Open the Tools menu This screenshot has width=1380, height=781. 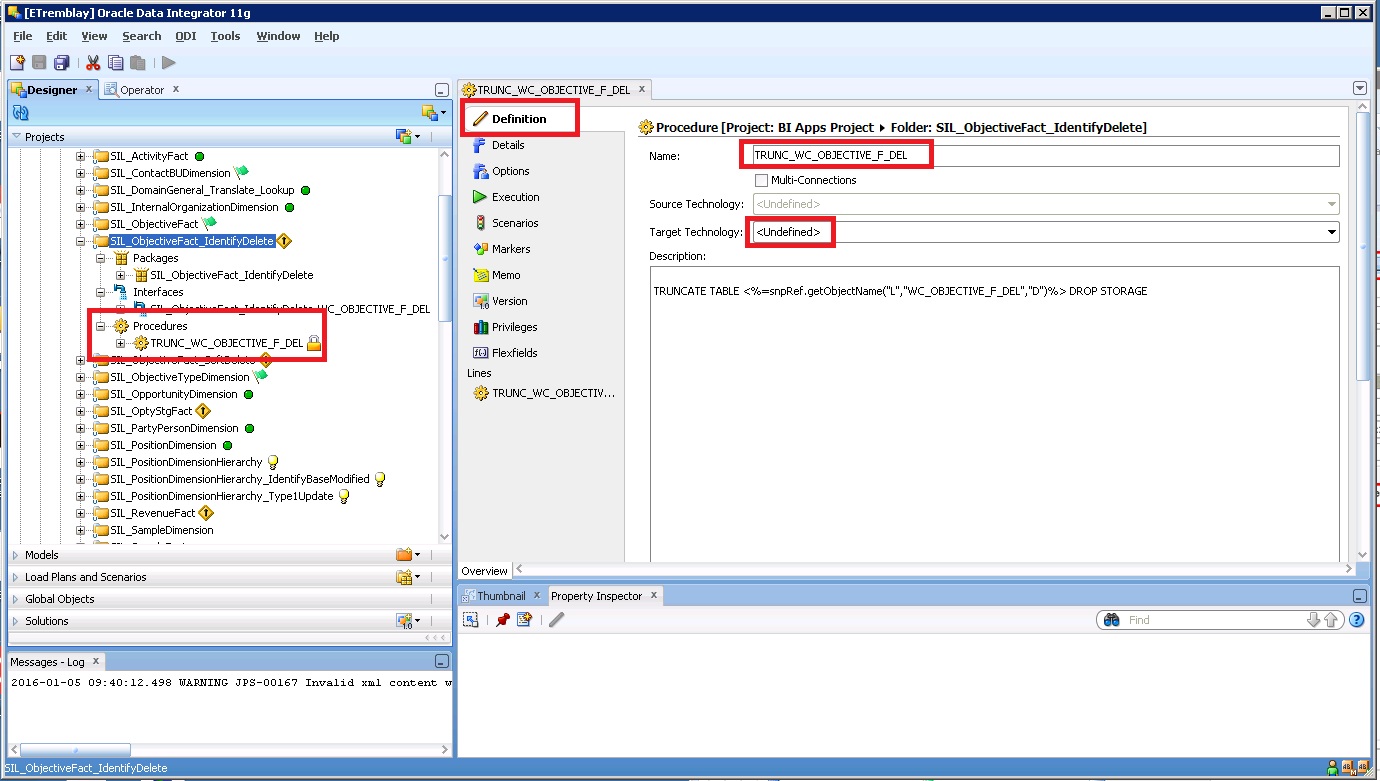point(224,36)
